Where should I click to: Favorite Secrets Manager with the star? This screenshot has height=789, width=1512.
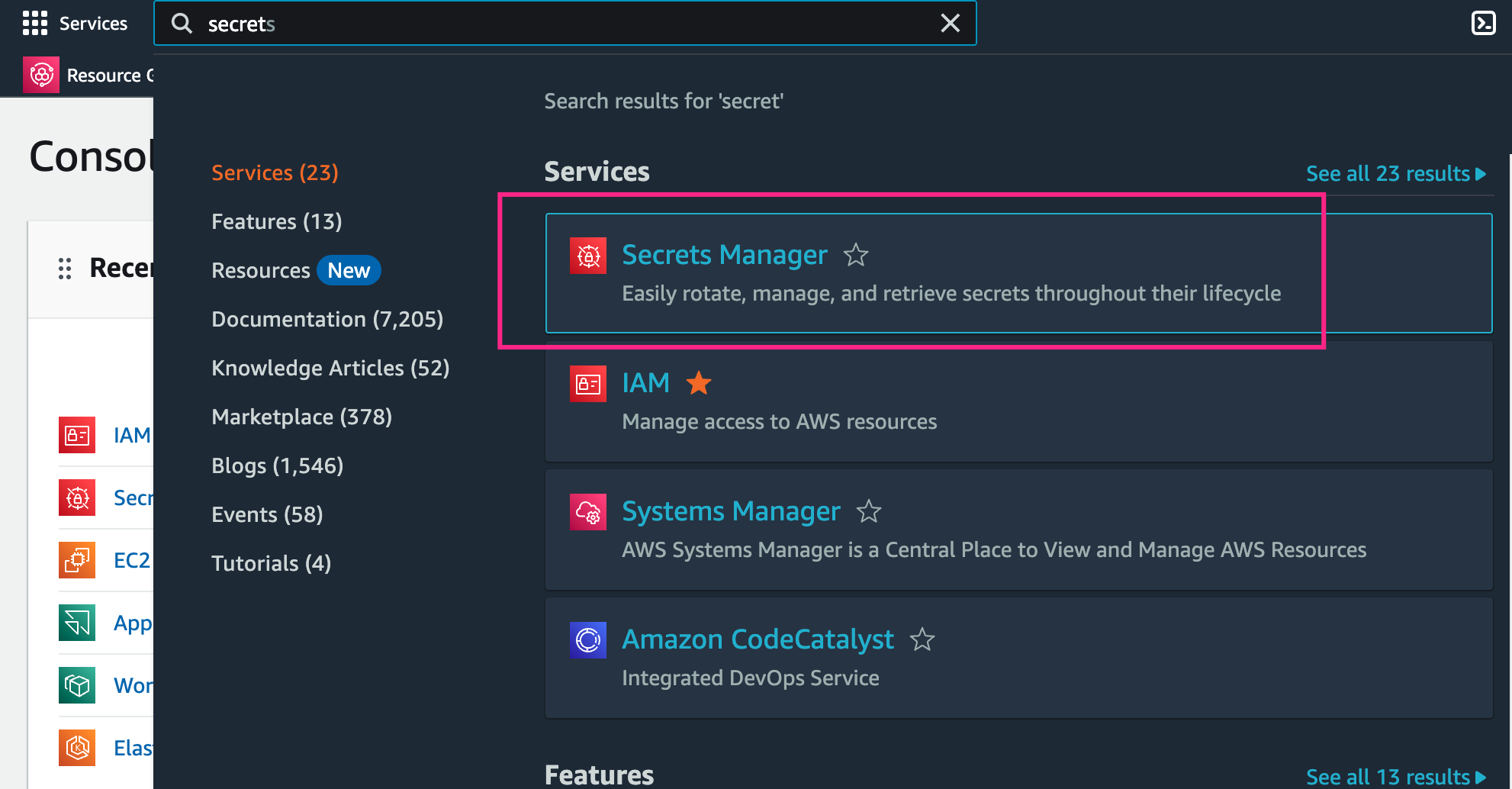(x=856, y=255)
